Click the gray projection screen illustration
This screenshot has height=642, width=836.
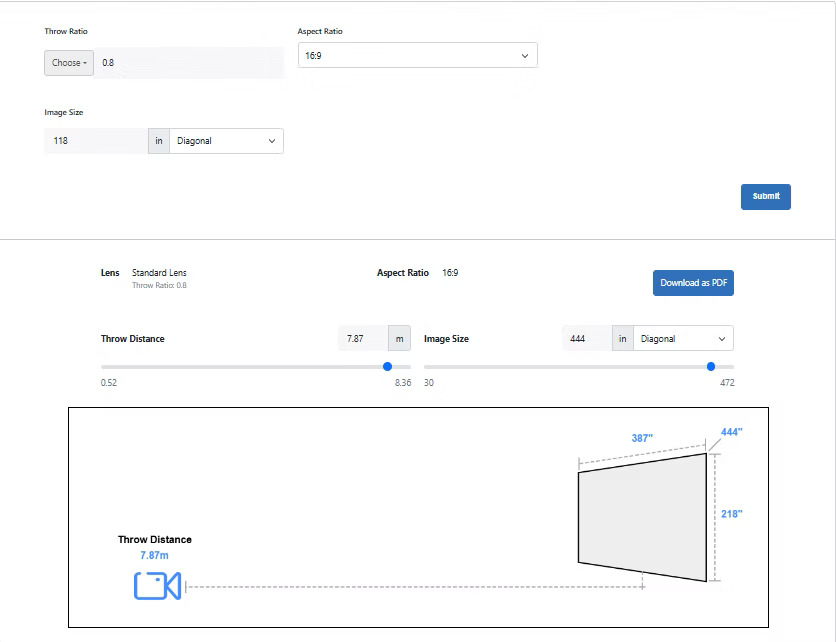(x=642, y=516)
